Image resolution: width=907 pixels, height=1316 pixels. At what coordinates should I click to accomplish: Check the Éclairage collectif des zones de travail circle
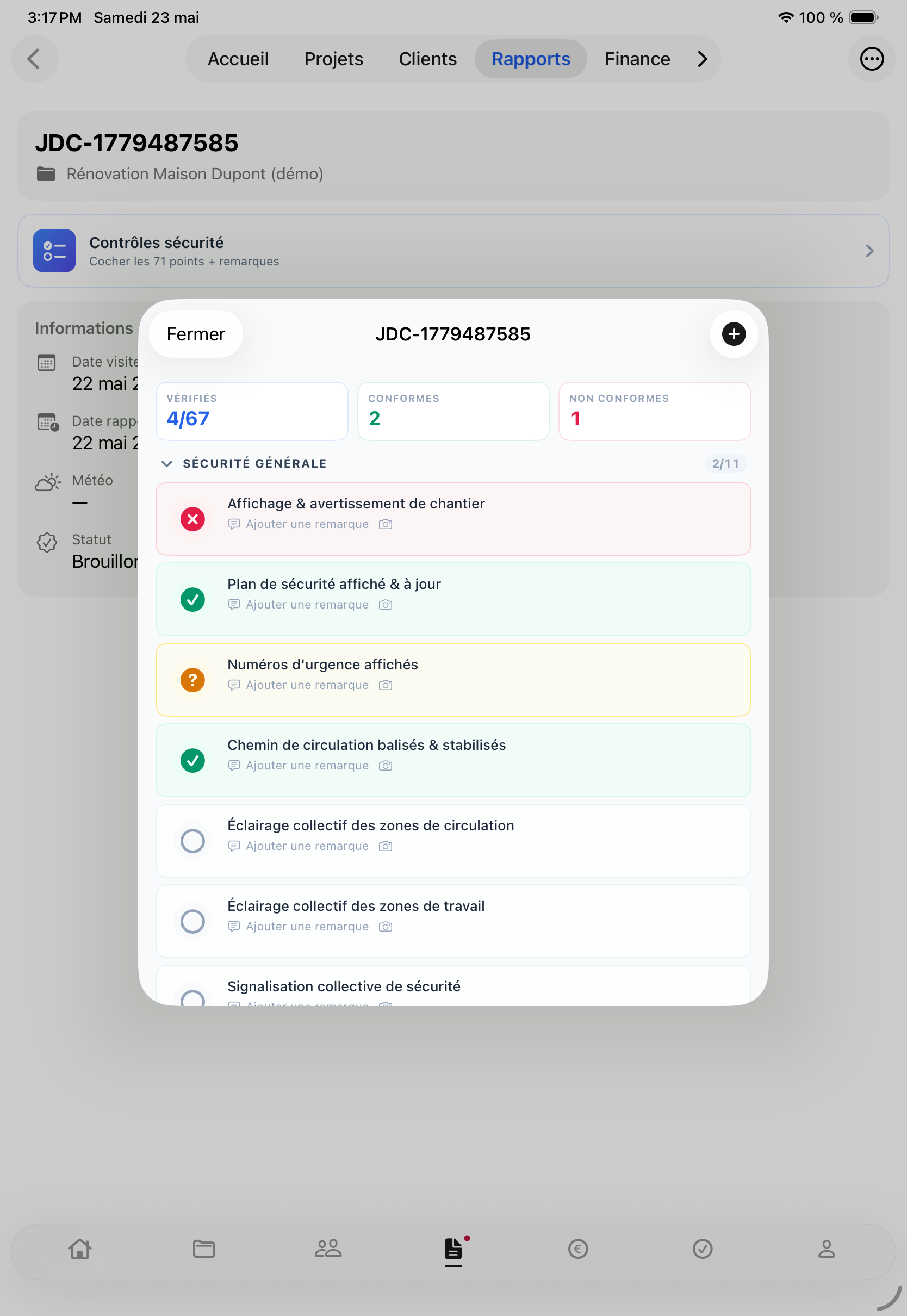tap(192, 921)
